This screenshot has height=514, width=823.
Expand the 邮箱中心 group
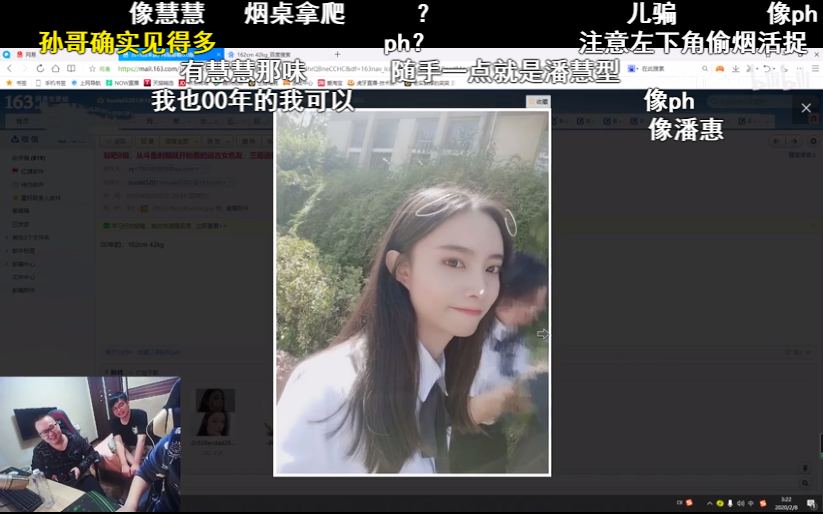click(21, 264)
